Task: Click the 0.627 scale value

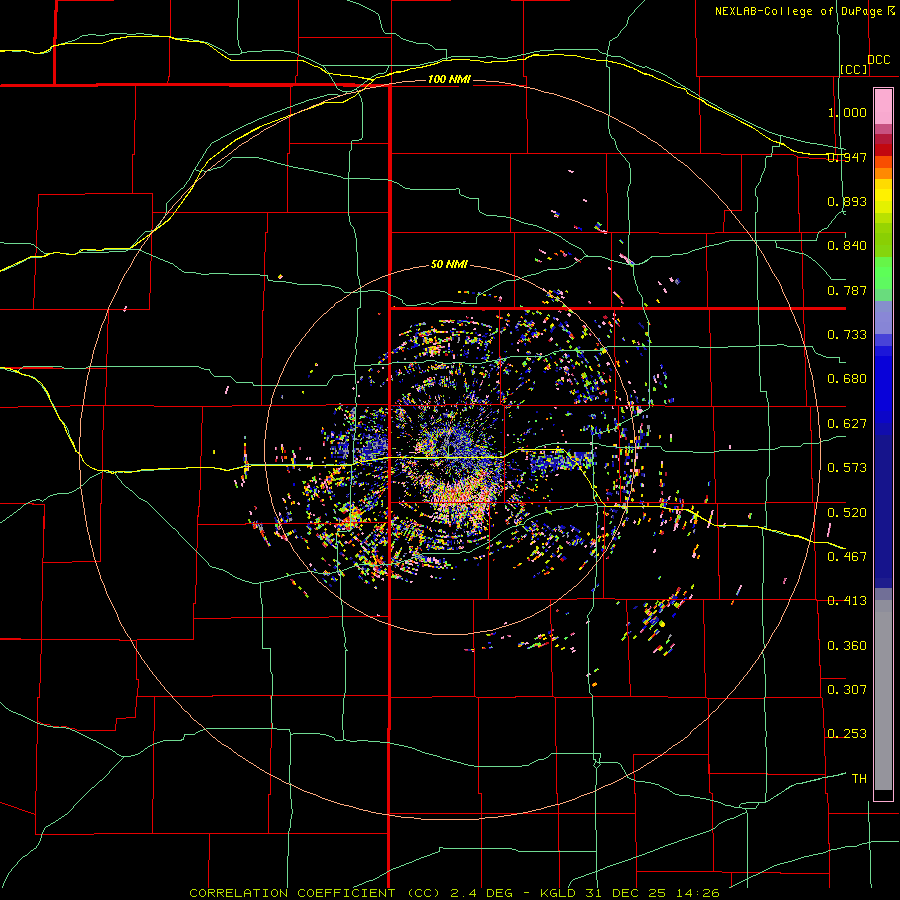Action: coord(847,424)
